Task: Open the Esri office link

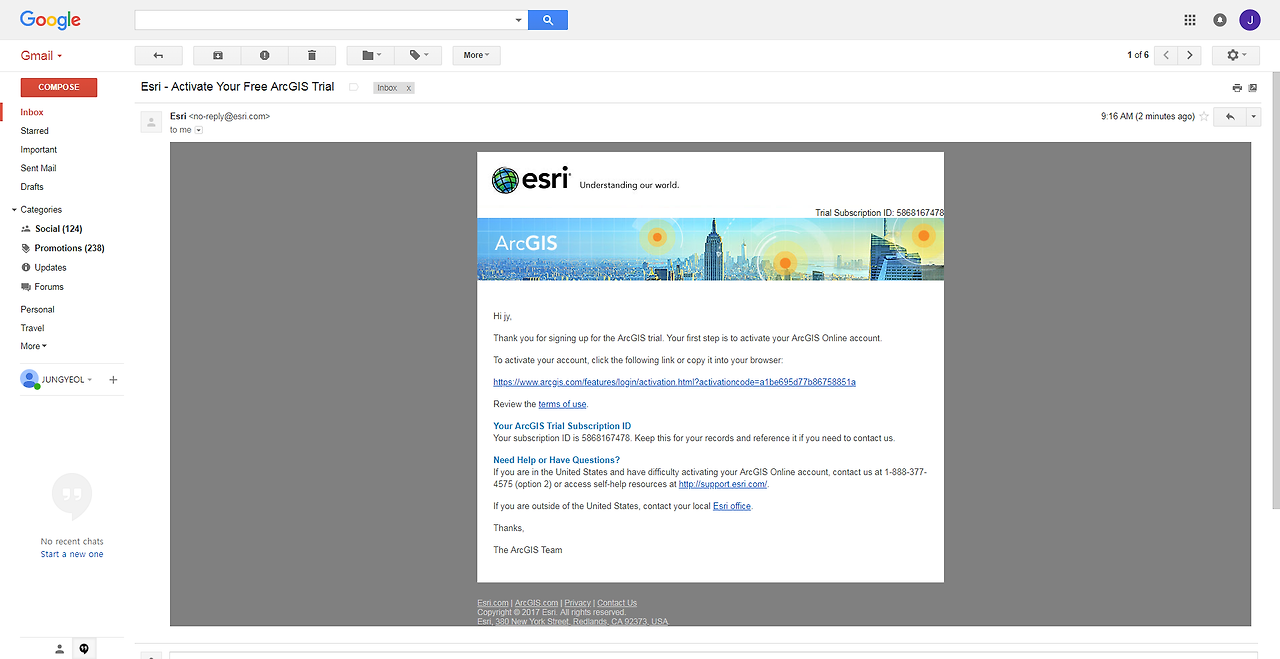Action: 731,506
